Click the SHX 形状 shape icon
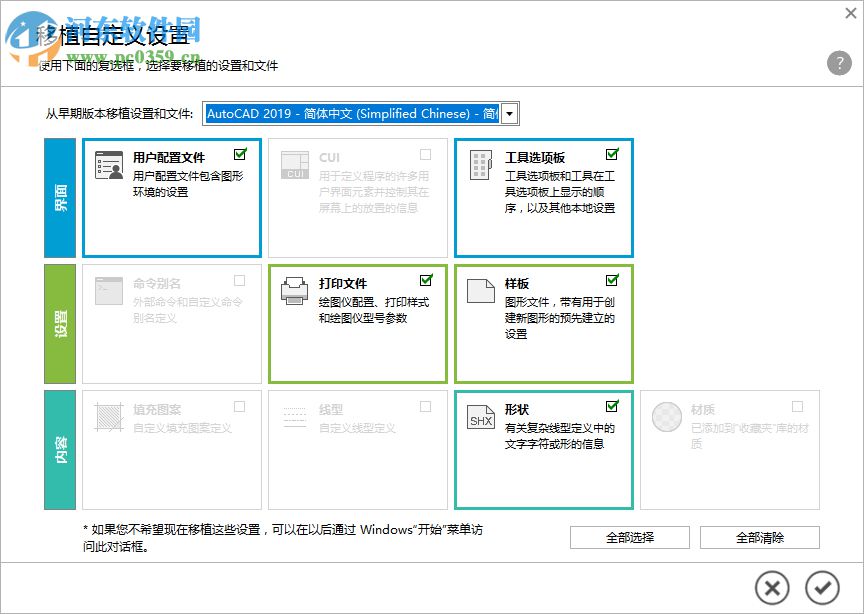The image size is (864, 614). [x=479, y=415]
